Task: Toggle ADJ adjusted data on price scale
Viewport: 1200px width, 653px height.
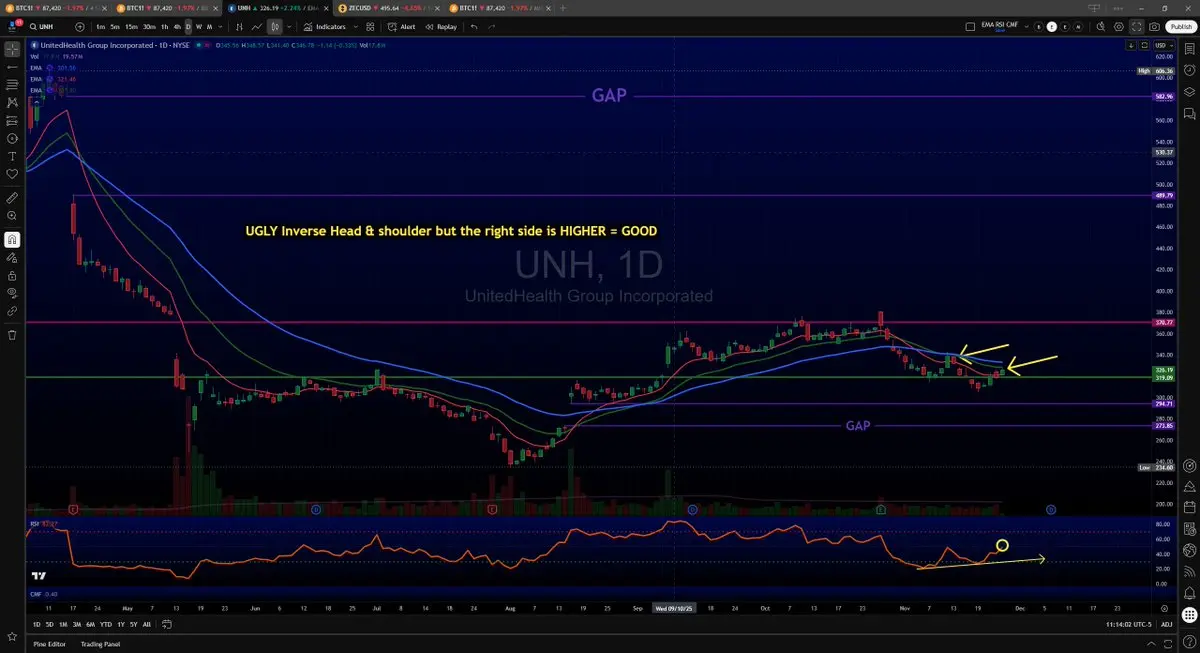Action: click(1167, 624)
